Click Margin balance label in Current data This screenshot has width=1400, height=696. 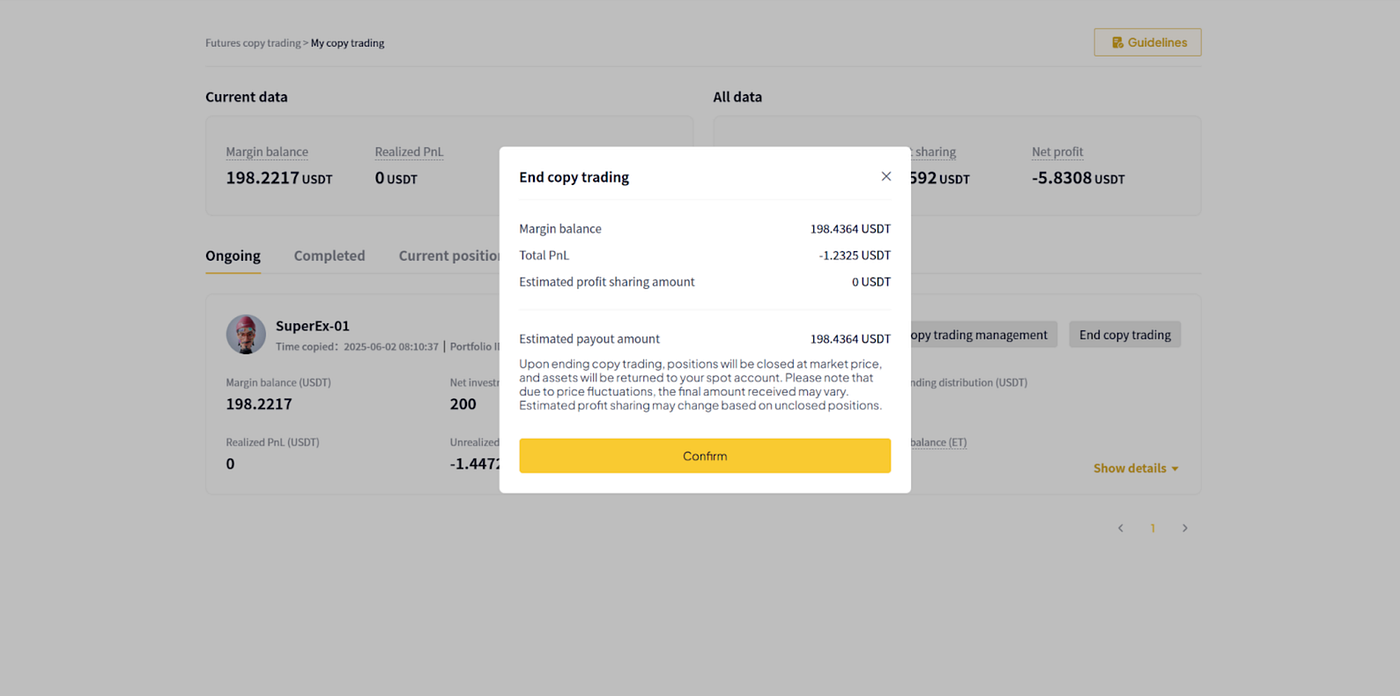pyautogui.click(x=267, y=152)
